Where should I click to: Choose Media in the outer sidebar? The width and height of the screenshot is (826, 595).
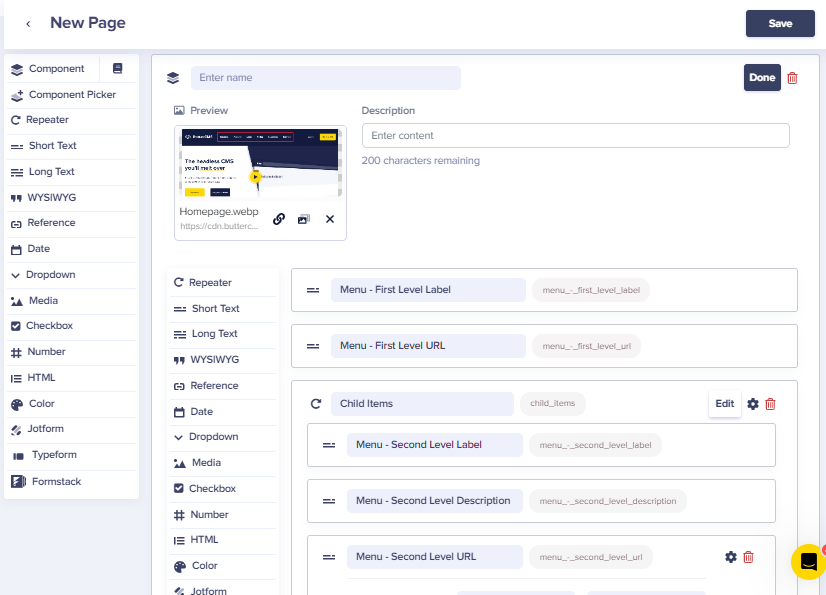(72, 301)
